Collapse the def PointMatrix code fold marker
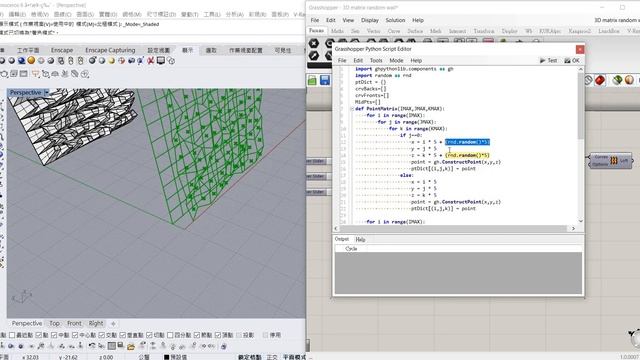The image size is (640, 360). point(352,109)
